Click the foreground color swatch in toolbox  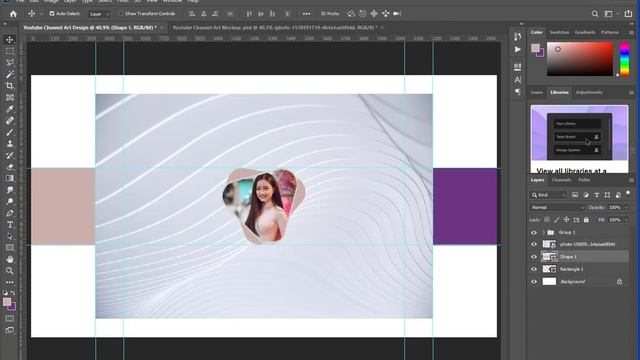(x=7, y=302)
